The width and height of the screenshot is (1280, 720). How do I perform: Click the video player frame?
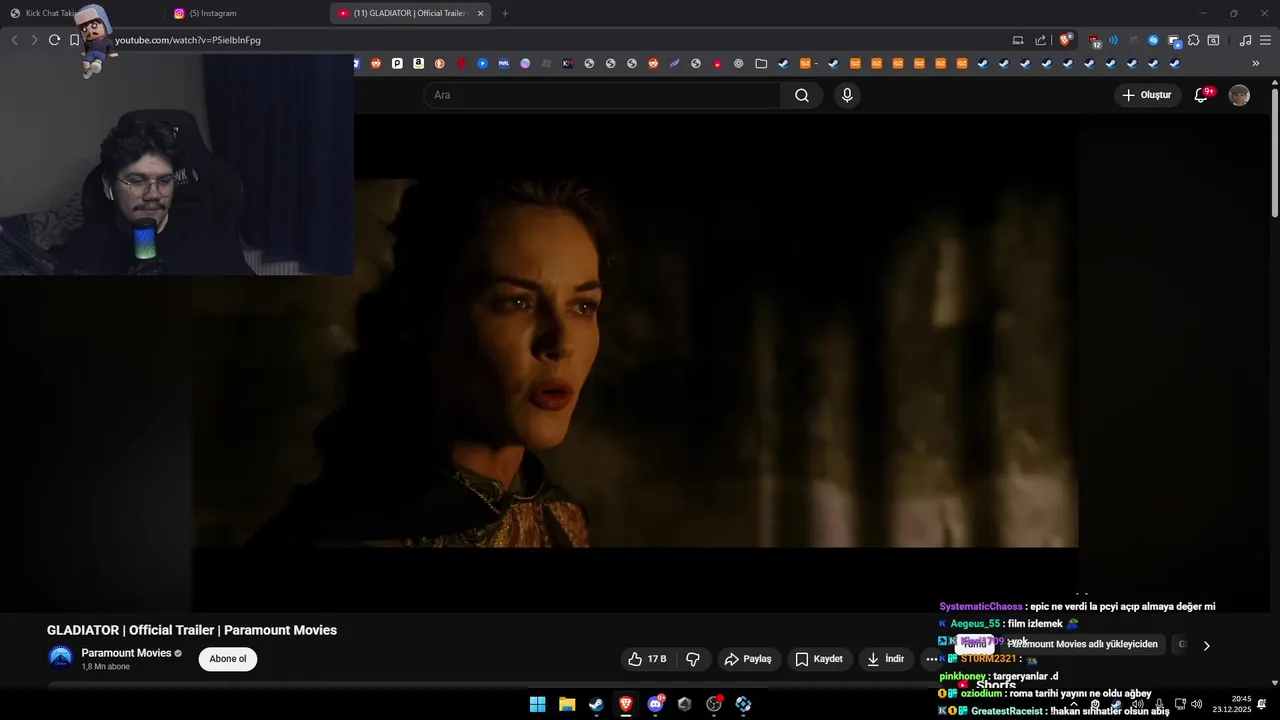click(635, 363)
